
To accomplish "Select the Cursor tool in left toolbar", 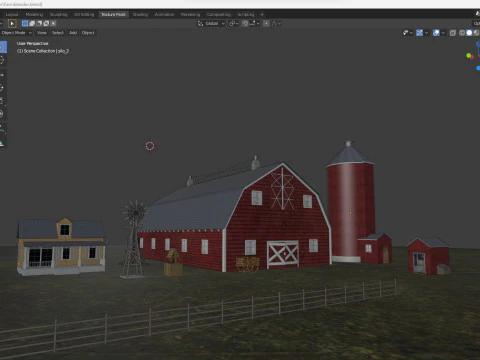I will (x=2, y=60).
